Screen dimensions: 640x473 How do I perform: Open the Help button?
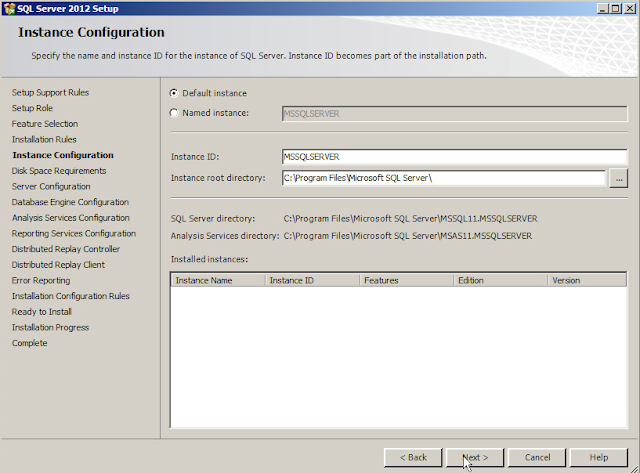[x=599, y=457]
